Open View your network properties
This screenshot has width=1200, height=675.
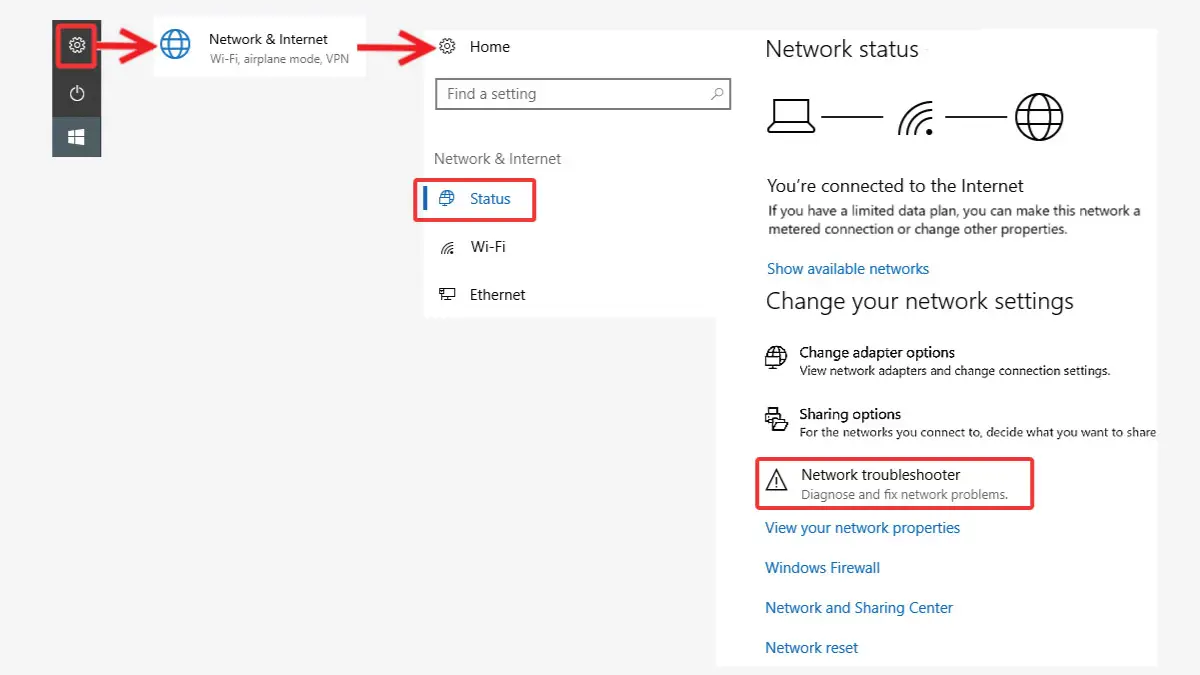pyautogui.click(x=862, y=527)
